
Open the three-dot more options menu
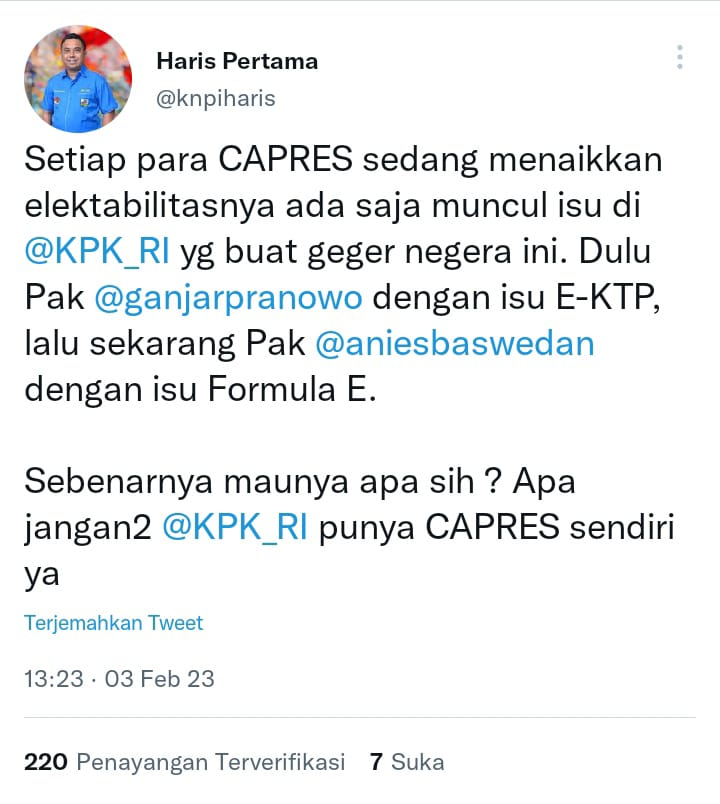[x=679, y=57]
